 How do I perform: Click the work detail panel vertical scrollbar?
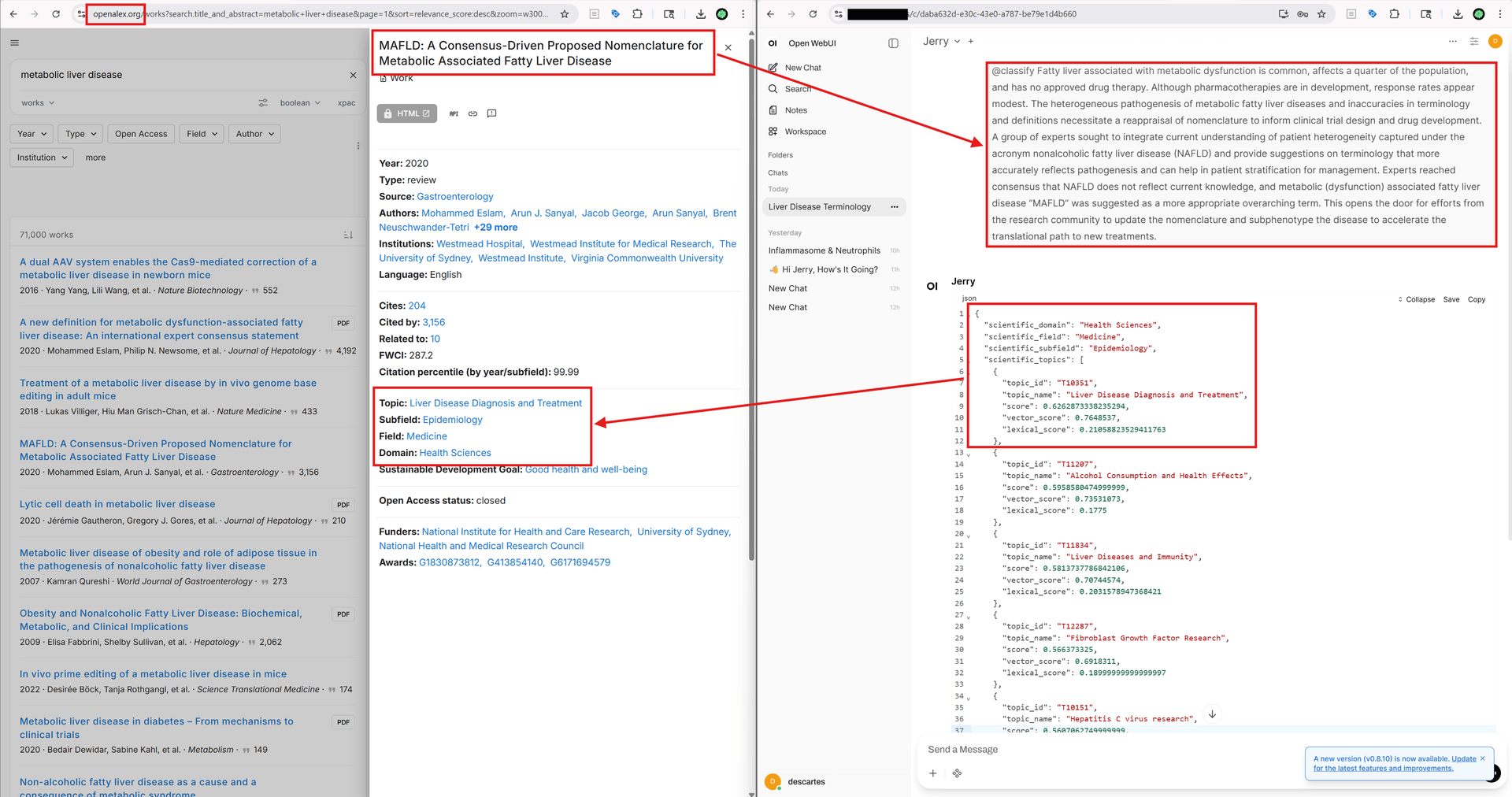click(751, 299)
